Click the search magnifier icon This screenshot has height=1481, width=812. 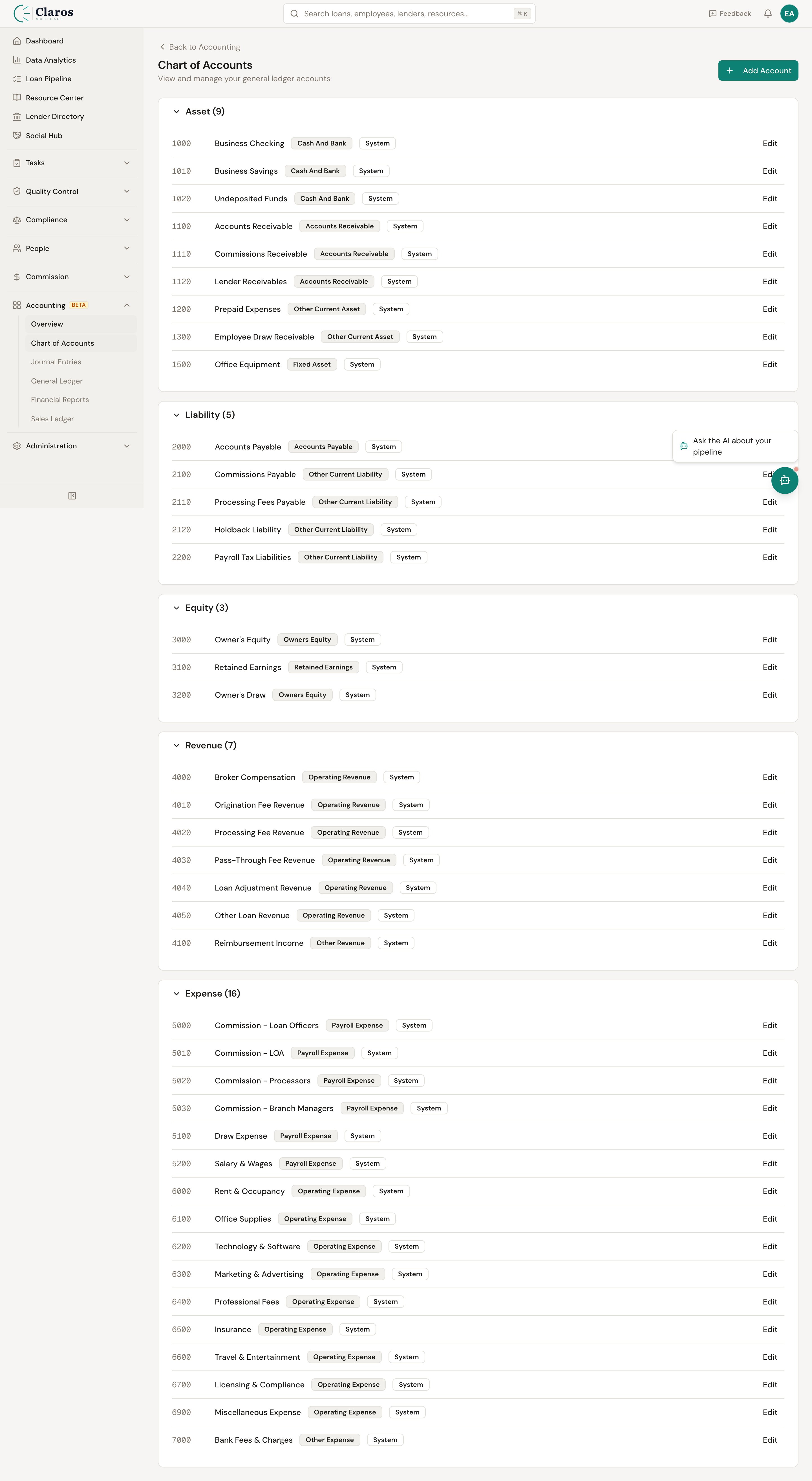[294, 14]
